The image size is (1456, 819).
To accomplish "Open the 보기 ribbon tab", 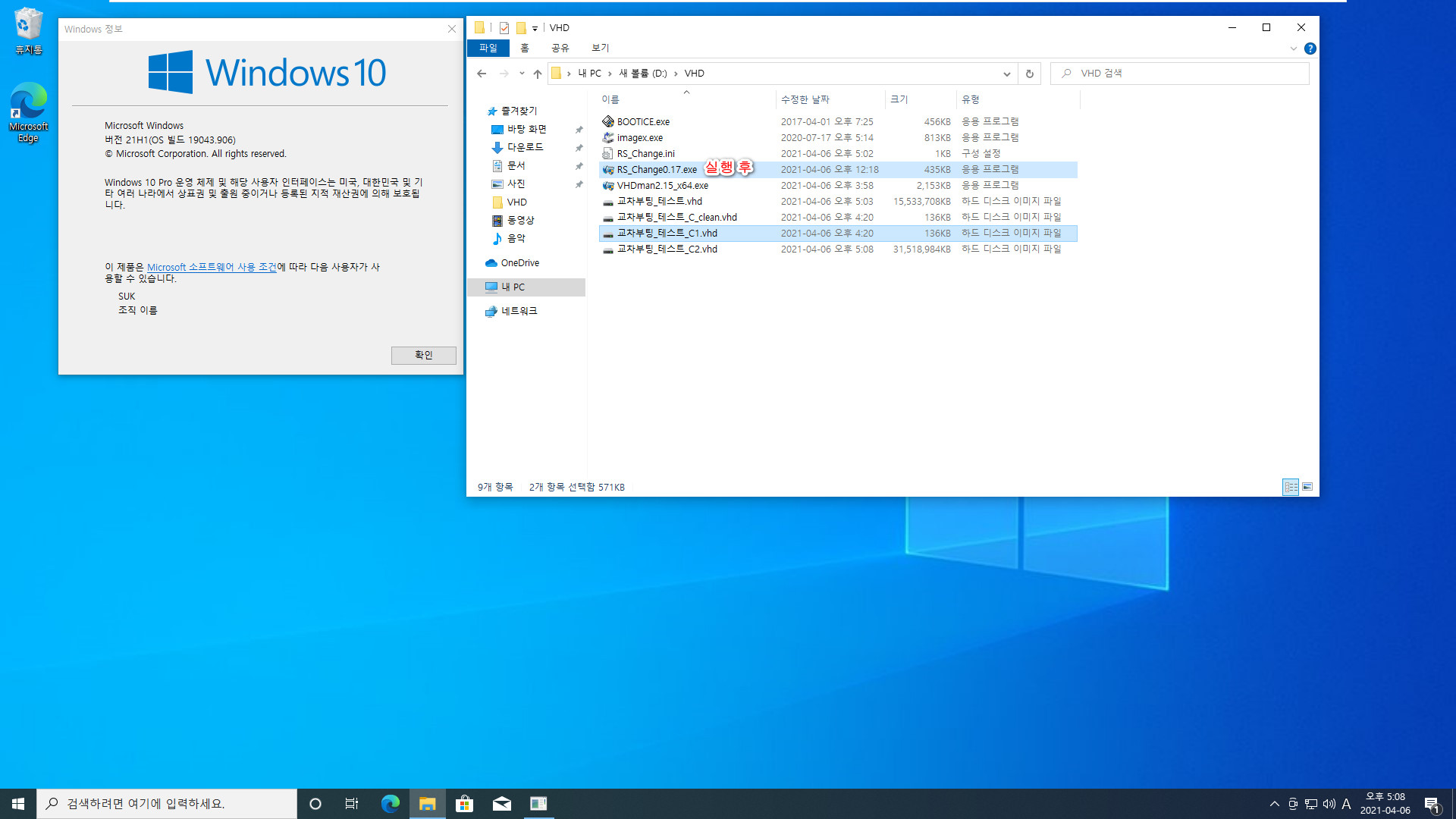I will point(600,48).
